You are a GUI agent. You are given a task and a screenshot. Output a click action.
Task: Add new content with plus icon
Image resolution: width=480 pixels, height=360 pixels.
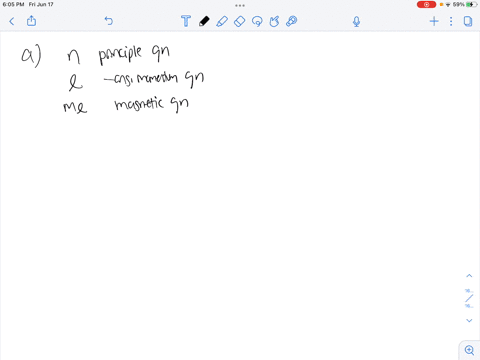434,22
